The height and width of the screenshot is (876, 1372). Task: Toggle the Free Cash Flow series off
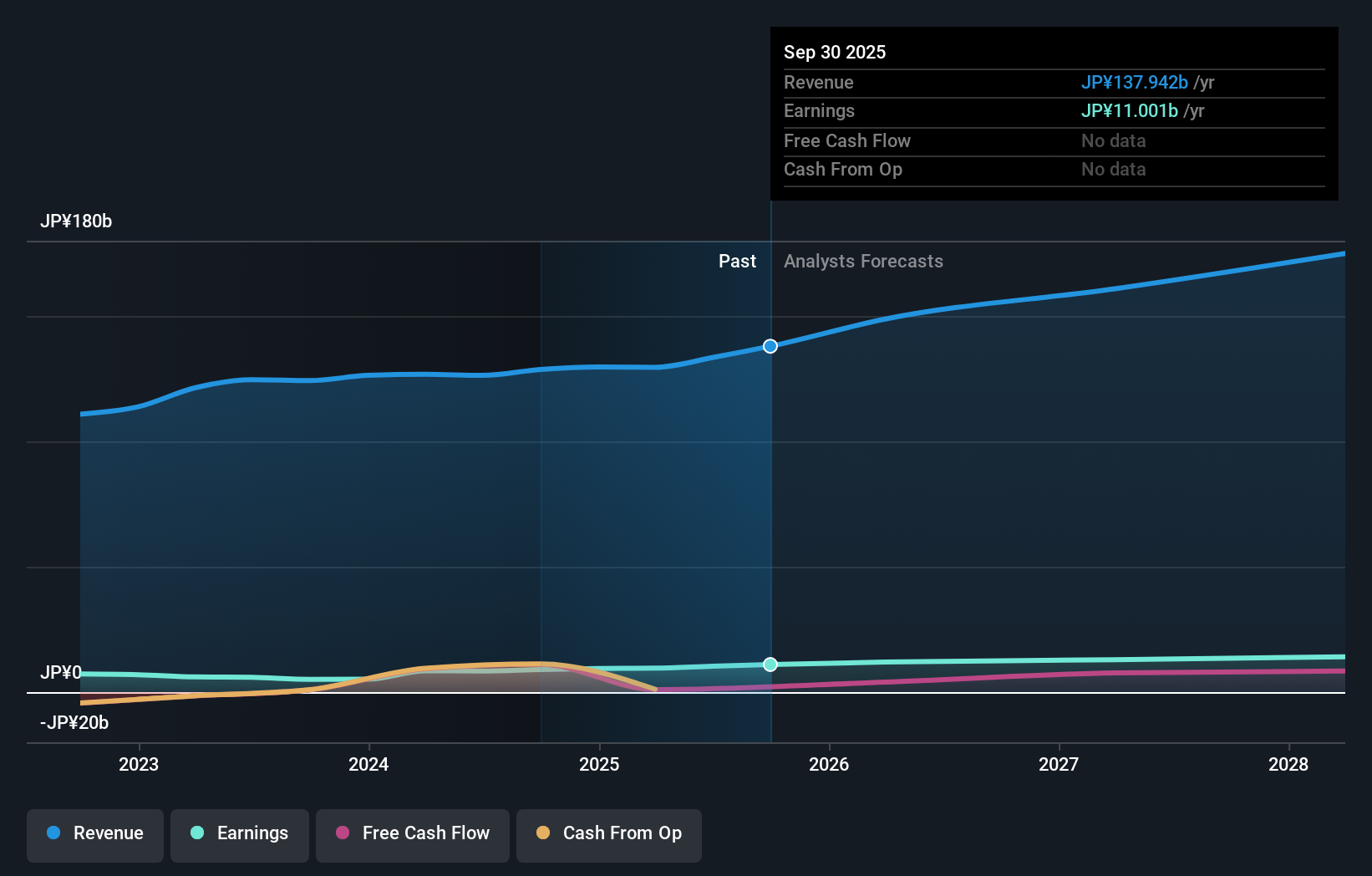tap(412, 833)
